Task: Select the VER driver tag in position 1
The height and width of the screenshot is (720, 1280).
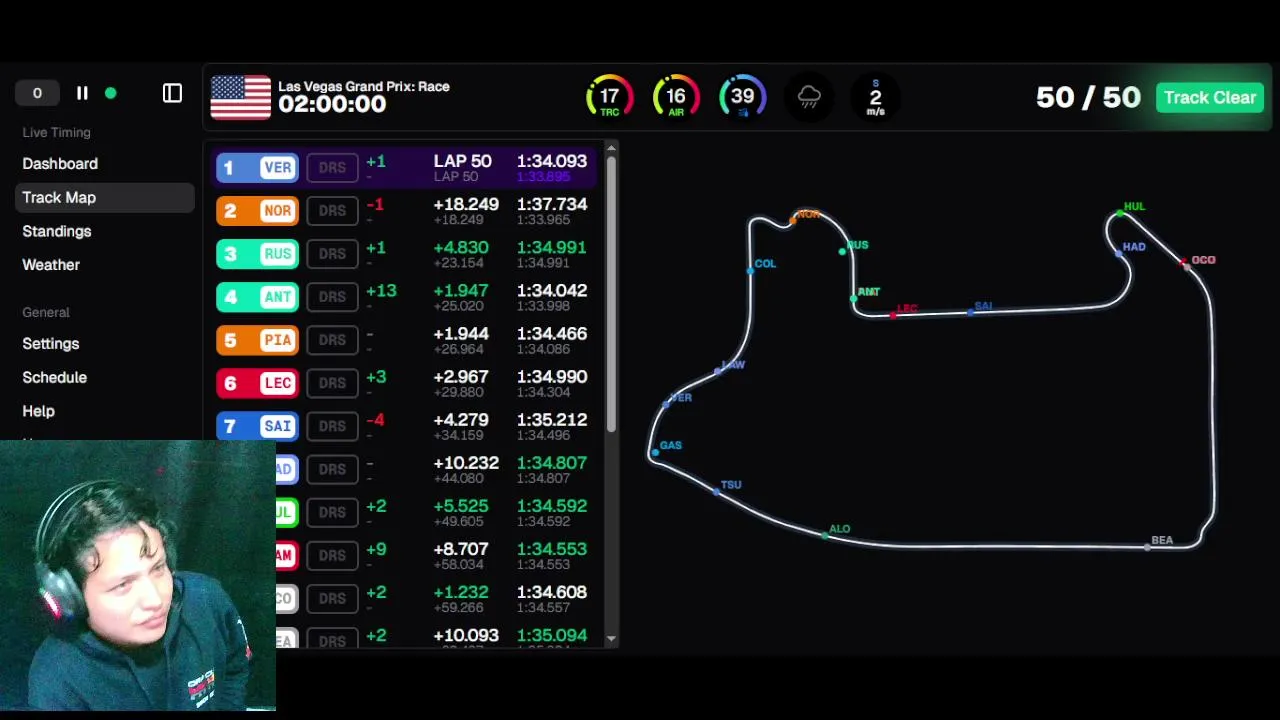Action: 257,168
